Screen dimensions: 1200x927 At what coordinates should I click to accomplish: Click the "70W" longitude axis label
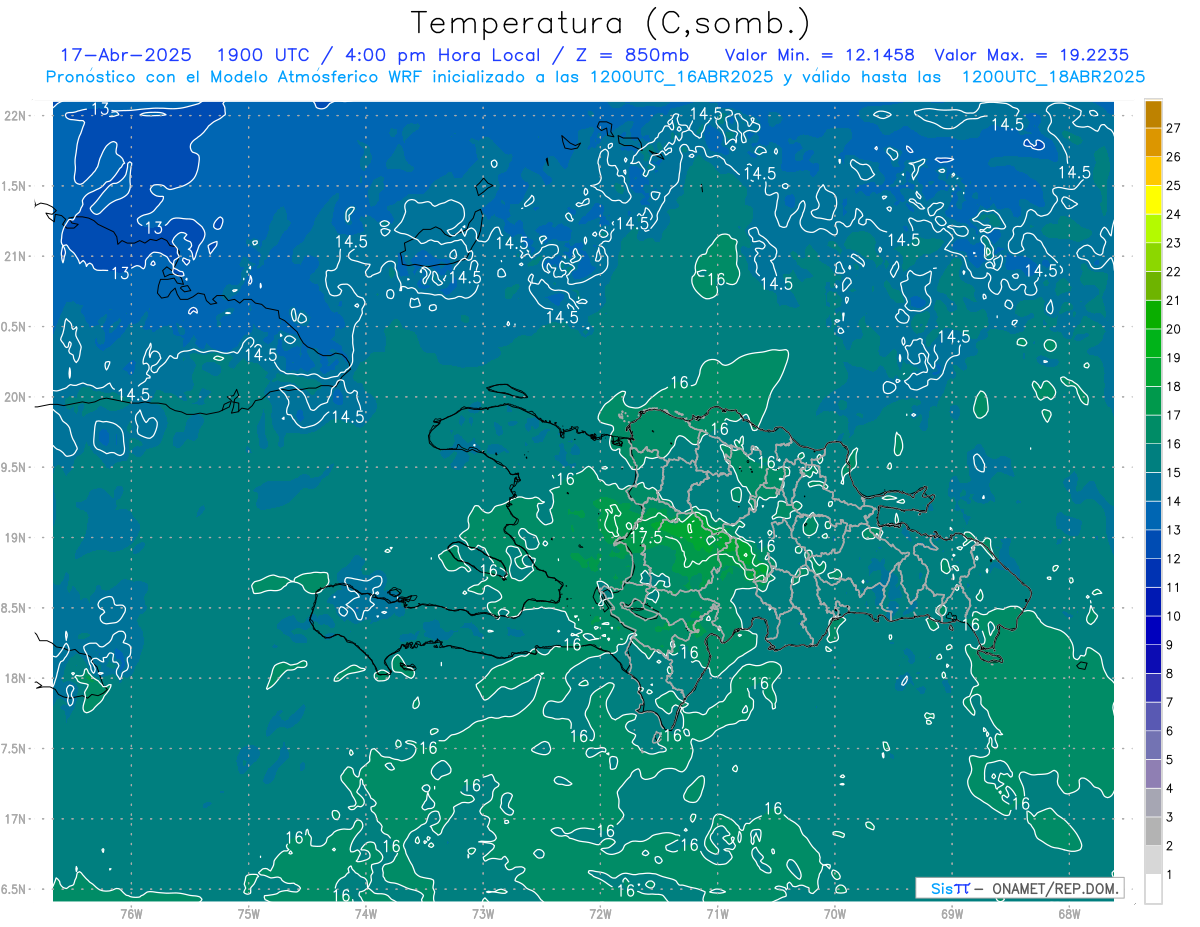(835, 913)
